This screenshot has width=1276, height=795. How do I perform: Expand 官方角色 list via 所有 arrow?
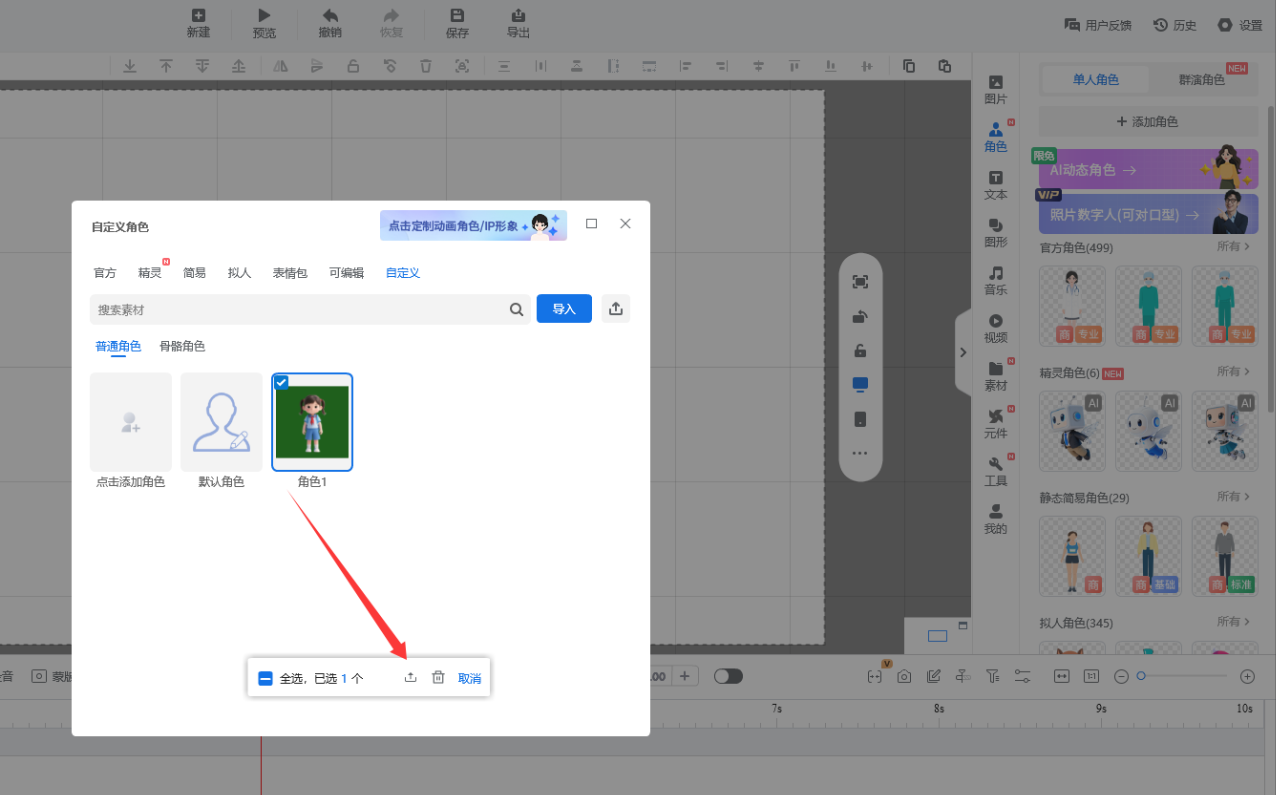1233,246
